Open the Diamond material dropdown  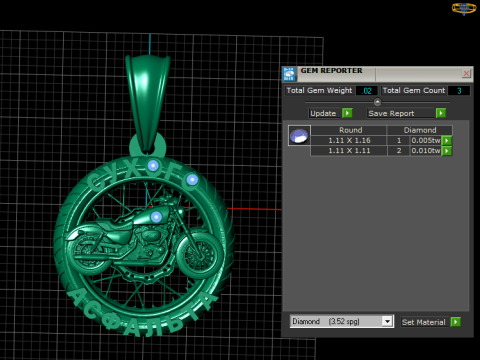click(x=387, y=322)
